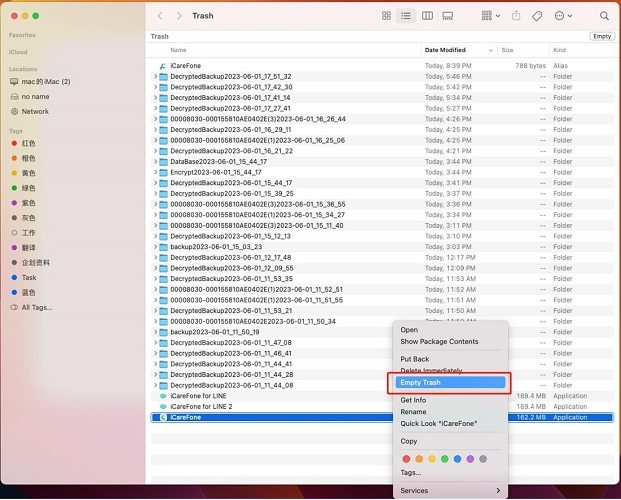Image resolution: width=621 pixels, height=500 pixels.
Task: Switch to gallery view
Action: coord(448,16)
